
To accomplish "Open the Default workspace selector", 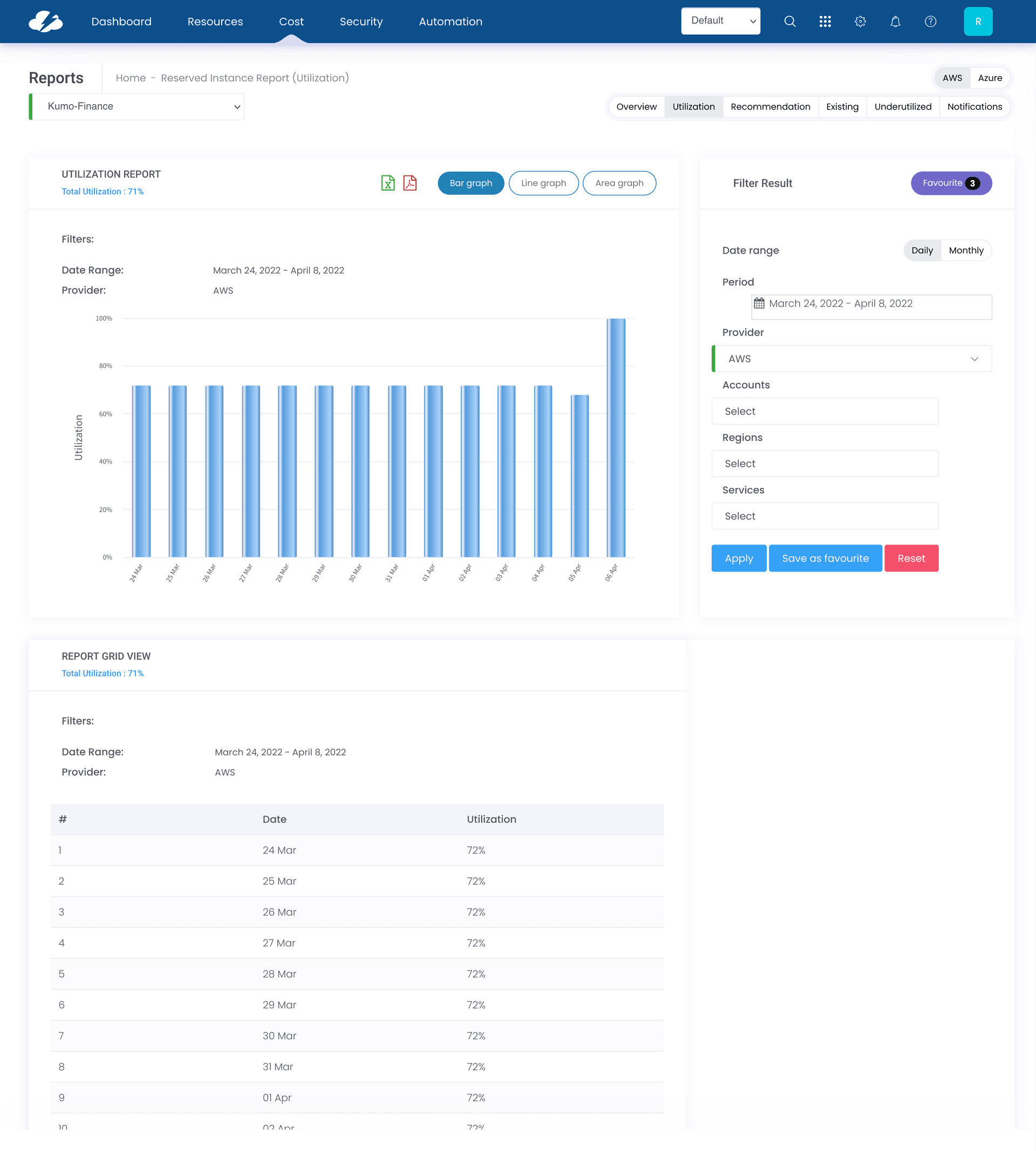I will 721,21.
